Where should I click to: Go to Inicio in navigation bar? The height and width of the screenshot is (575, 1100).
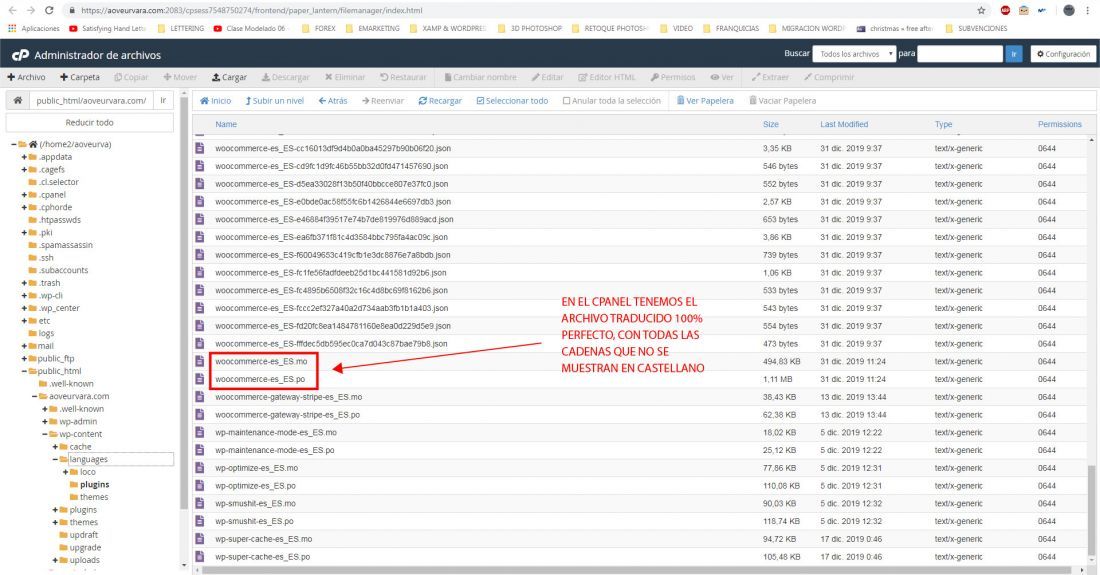215,101
